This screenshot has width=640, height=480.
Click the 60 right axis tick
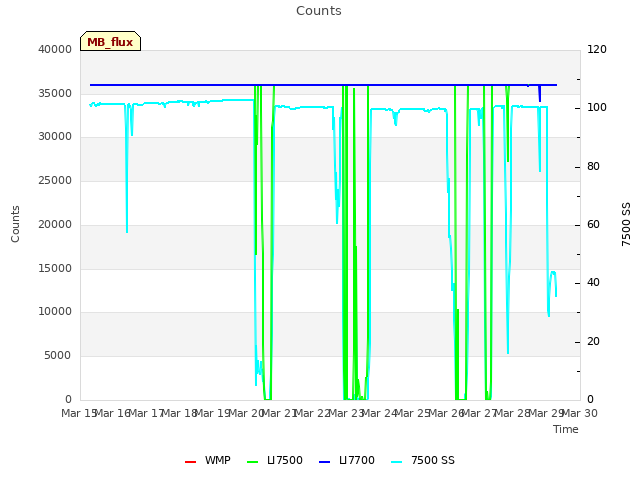pyautogui.click(x=593, y=224)
